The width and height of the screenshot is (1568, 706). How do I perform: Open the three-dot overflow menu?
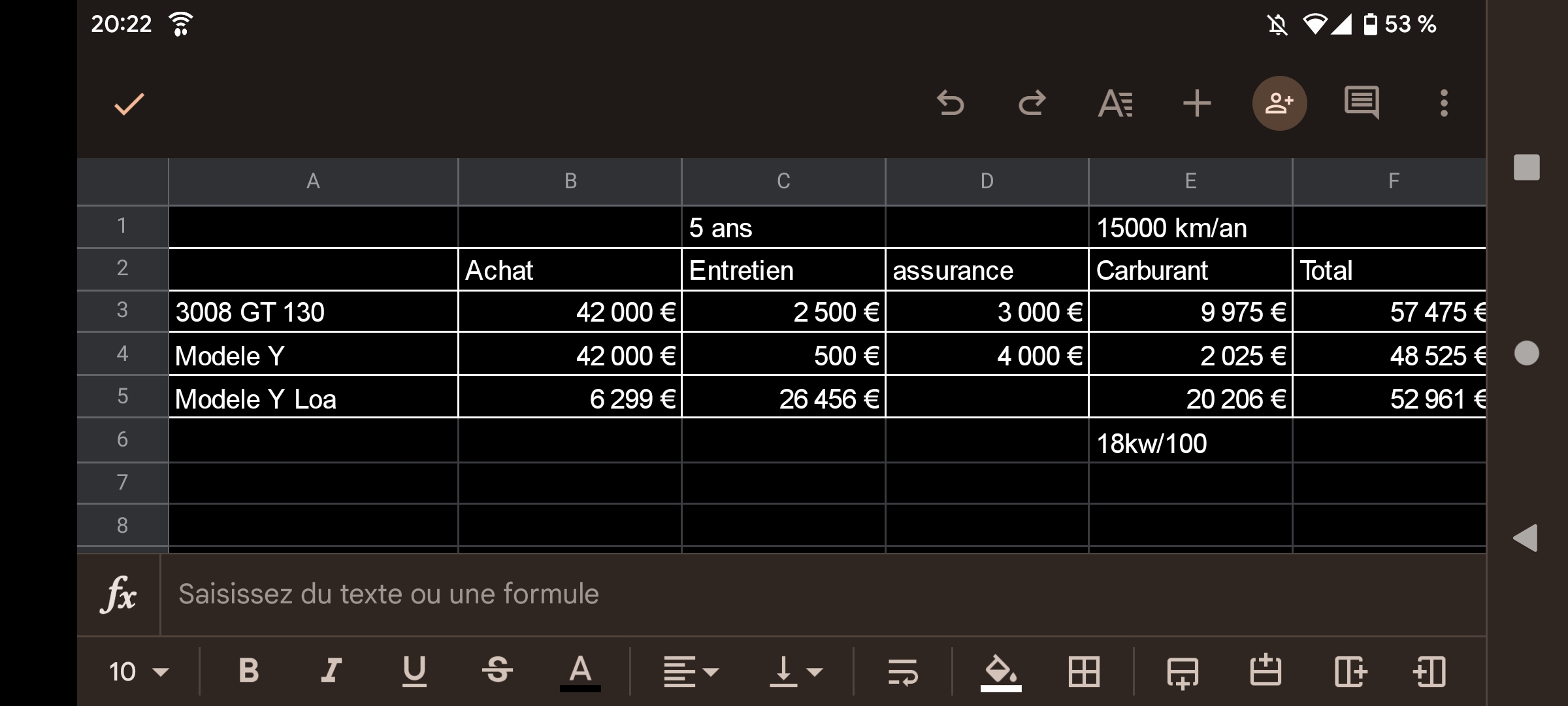pyautogui.click(x=1444, y=103)
